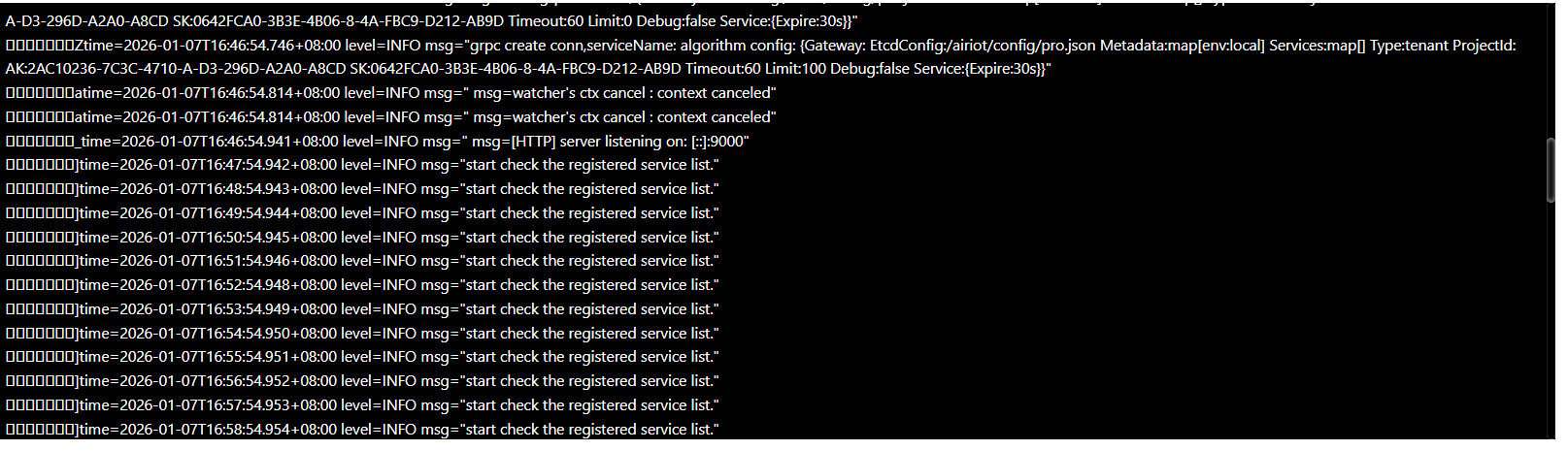Viewport: 1568px width, 451px height.
Task: Select the log line at 16:51:54.946
Action: click(362, 261)
